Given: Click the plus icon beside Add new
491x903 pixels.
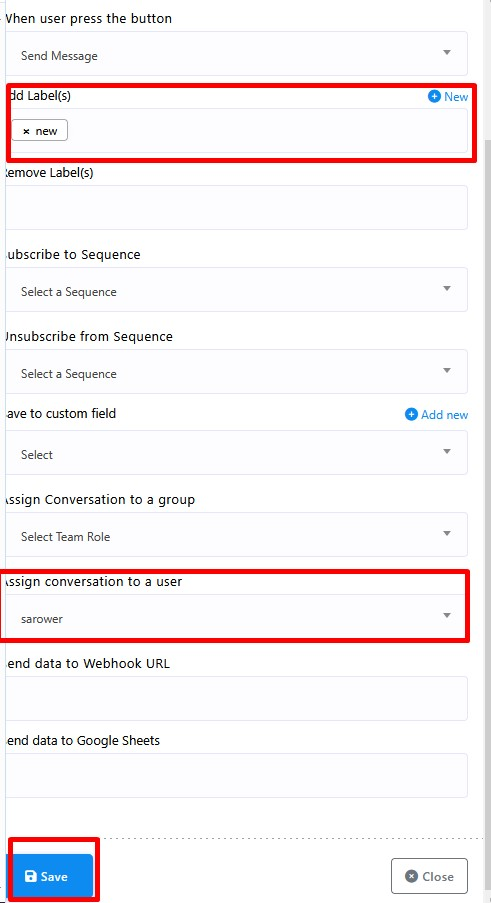Looking at the screenshot, I should [x=411, y=415].
